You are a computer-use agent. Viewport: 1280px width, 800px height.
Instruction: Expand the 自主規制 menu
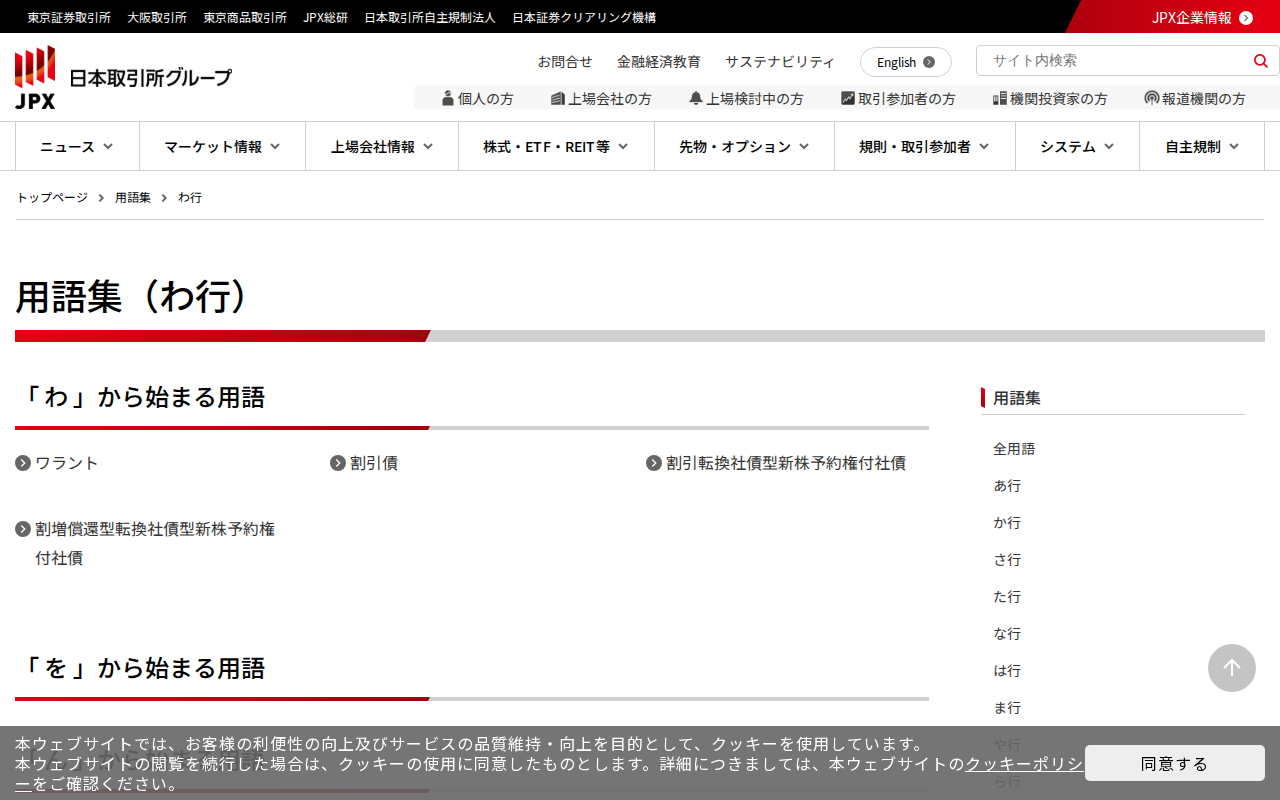[x=1202, y=147]
